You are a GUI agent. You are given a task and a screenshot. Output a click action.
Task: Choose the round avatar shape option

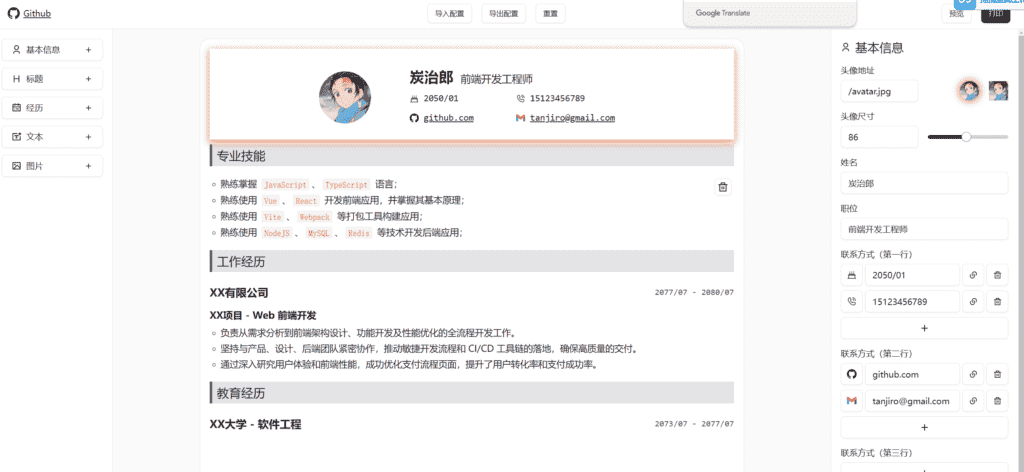(968, 91)
